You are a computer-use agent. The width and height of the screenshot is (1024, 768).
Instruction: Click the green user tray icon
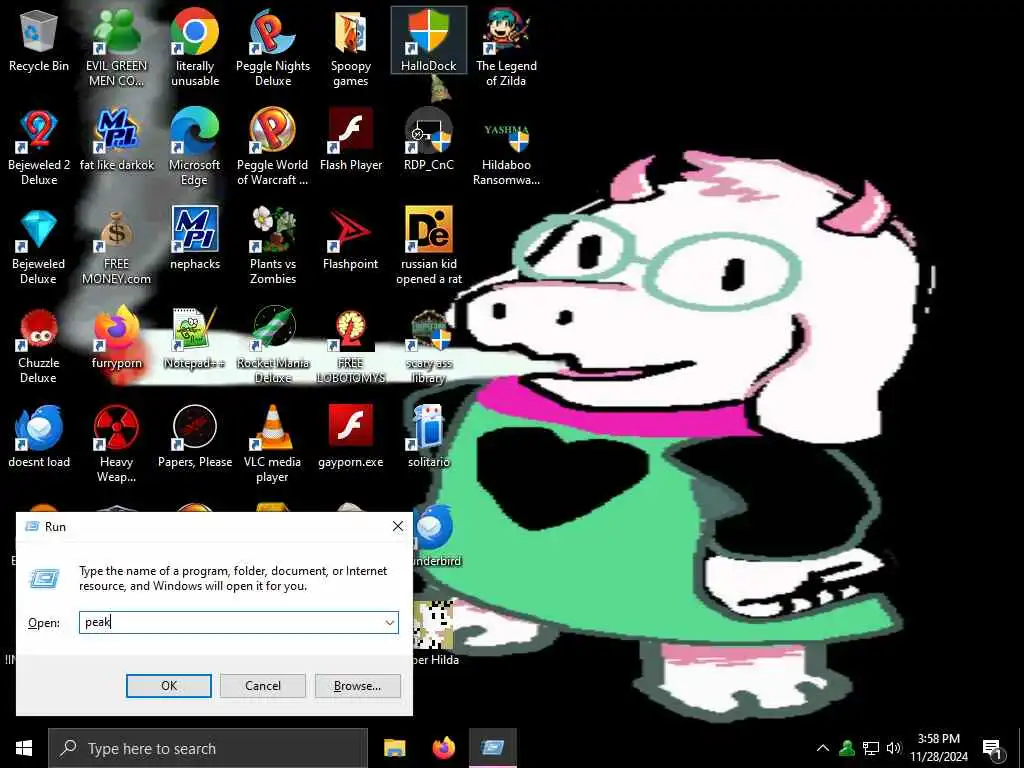[x=847, y=748]
